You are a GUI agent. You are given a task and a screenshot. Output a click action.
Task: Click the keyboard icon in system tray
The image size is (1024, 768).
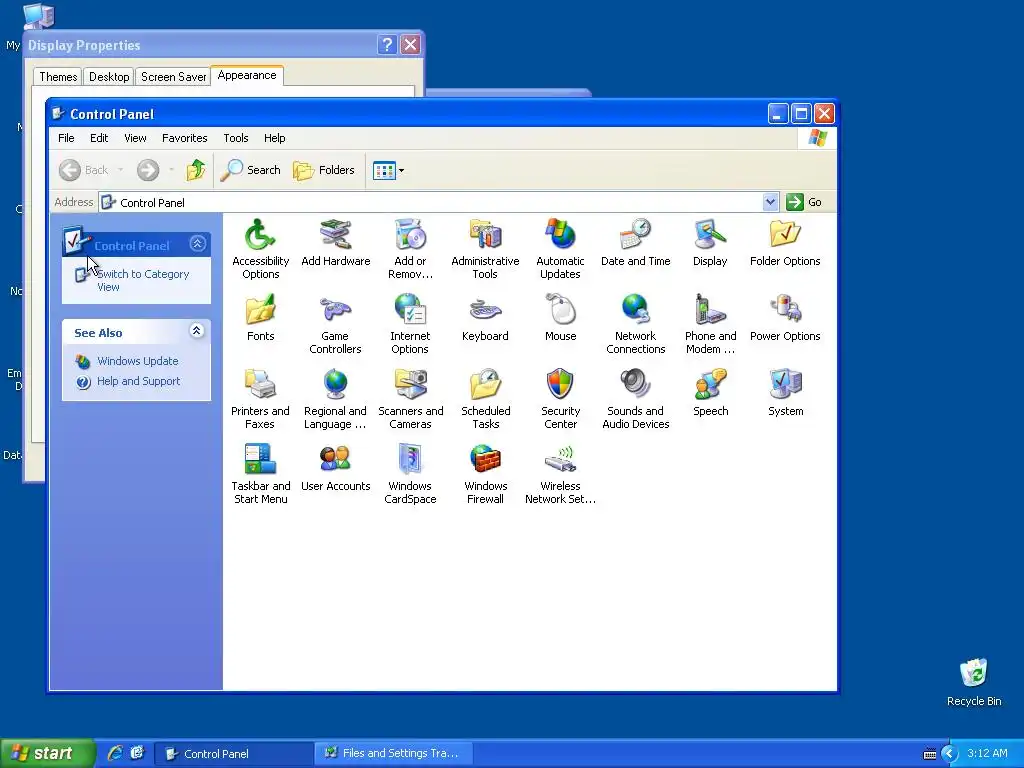click(930, 754)
